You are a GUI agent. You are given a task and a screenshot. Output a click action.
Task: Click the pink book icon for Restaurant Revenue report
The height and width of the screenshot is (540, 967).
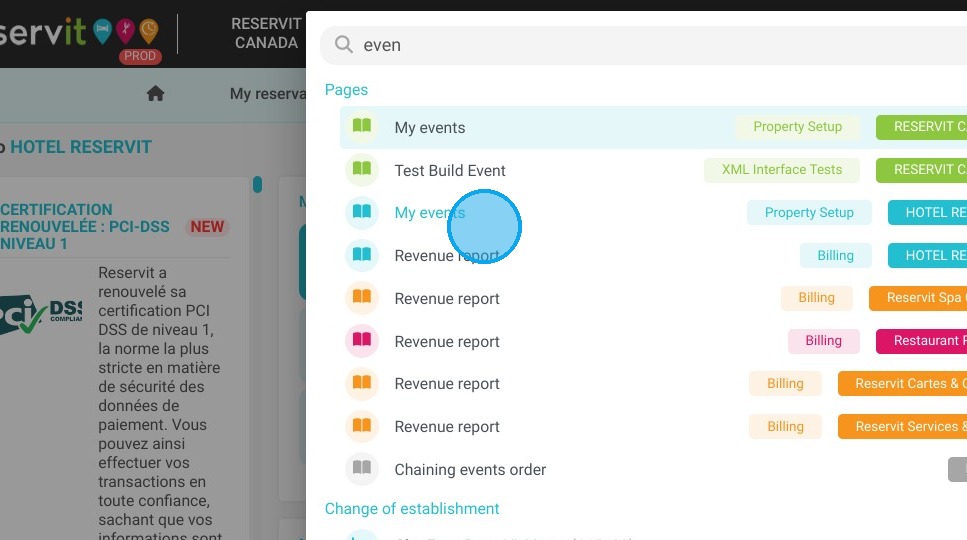(x=362, y=340)
